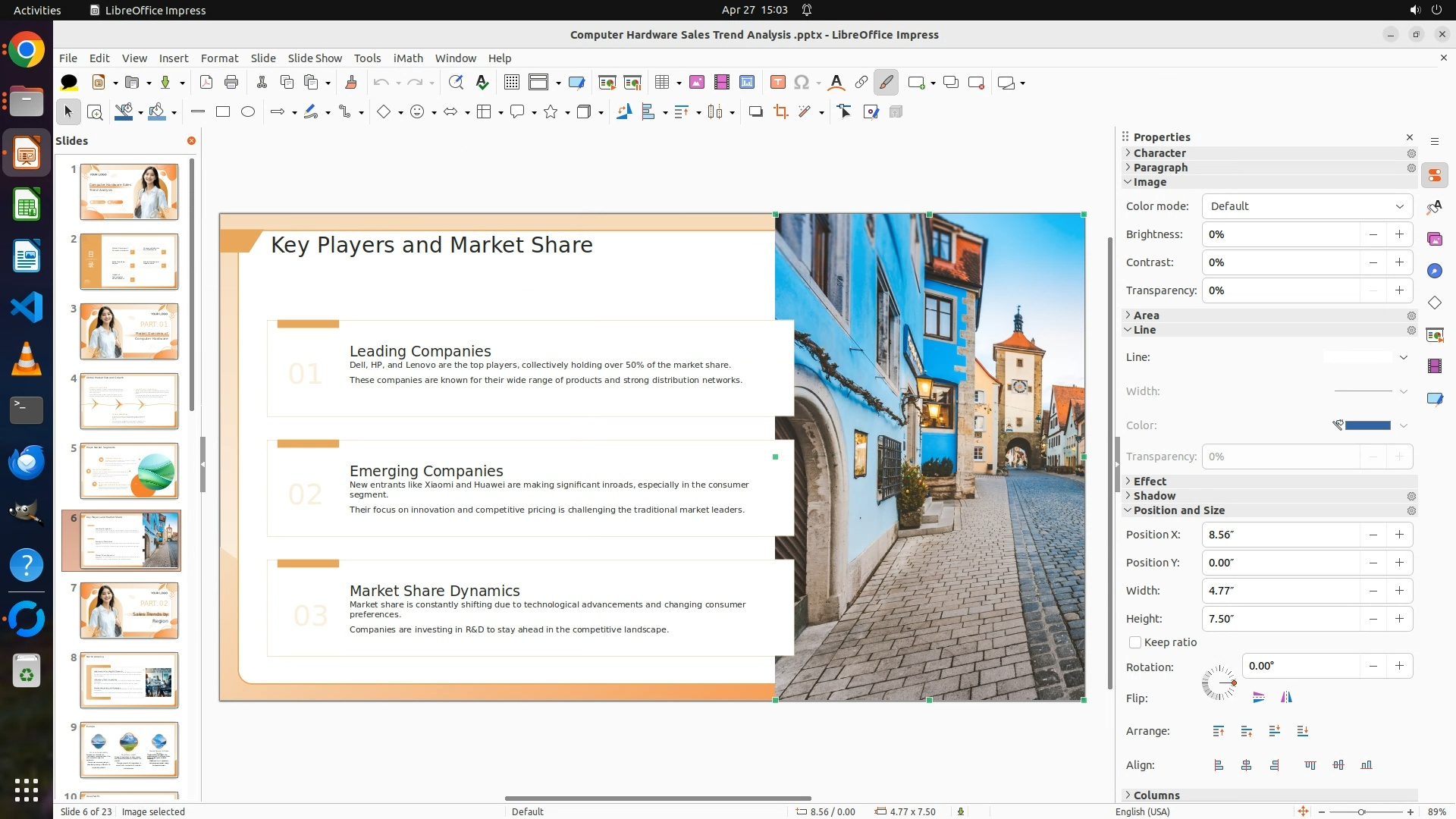Image resolution: width=1456 pixels, height=819 pixels.
Task: Open the Color mode dropdown
Action: (1307, 206)
